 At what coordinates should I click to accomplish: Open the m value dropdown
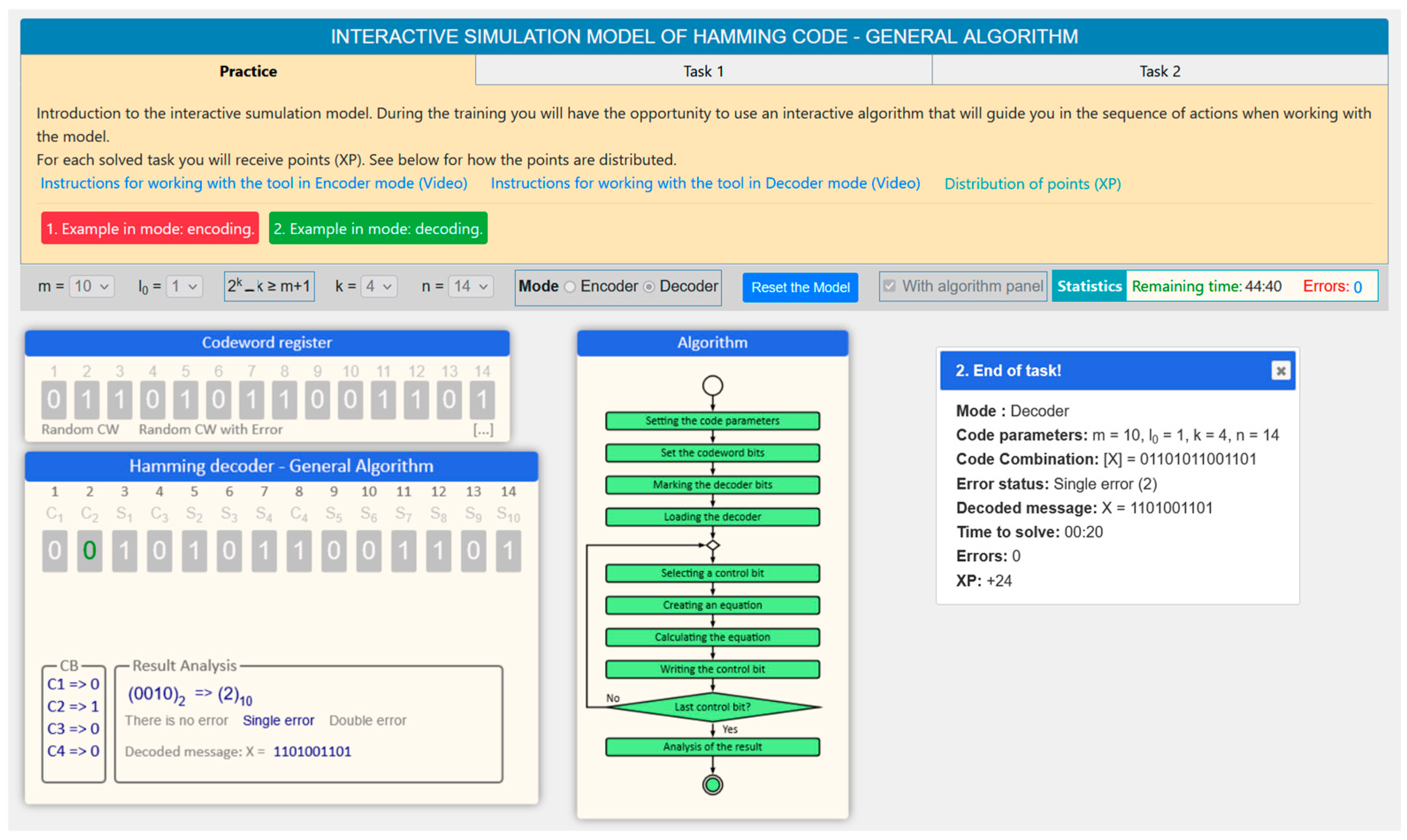(92, 286)
